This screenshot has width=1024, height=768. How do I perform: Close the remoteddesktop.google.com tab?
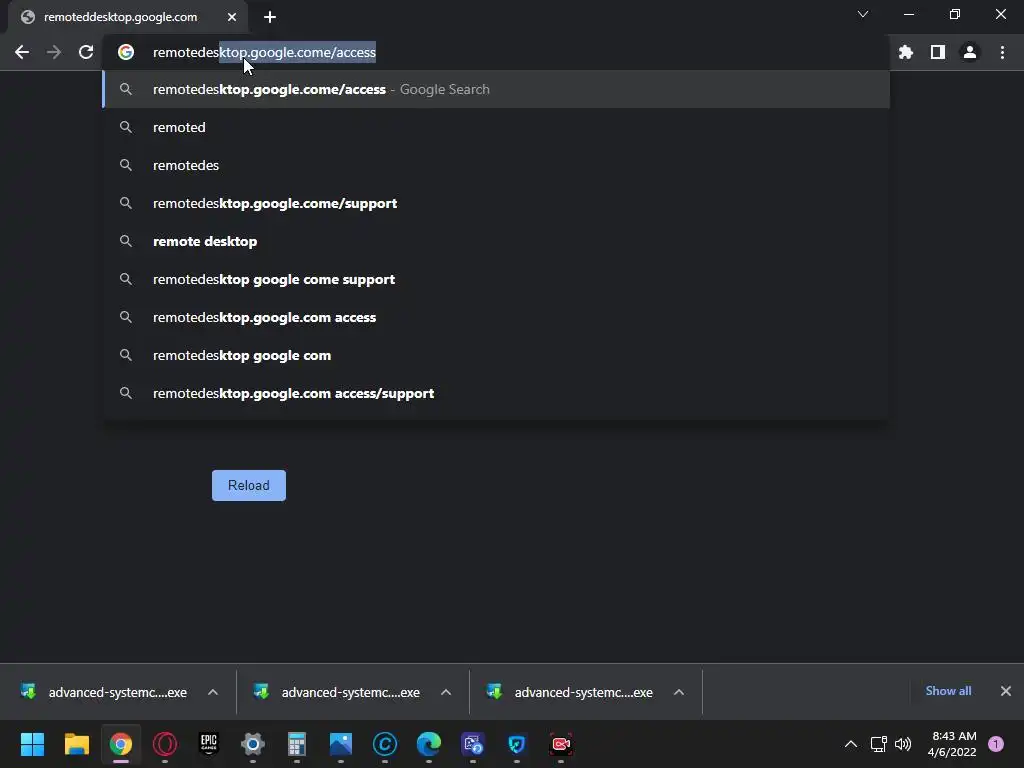[x=232, y=17]
